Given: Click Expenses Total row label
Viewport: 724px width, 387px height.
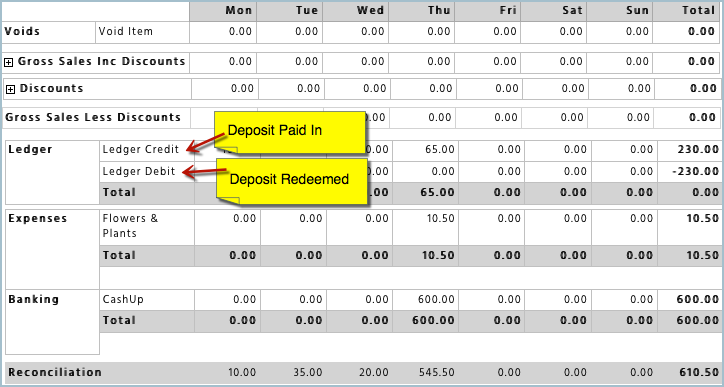Looking at the screenshot, I should point(119,255).
